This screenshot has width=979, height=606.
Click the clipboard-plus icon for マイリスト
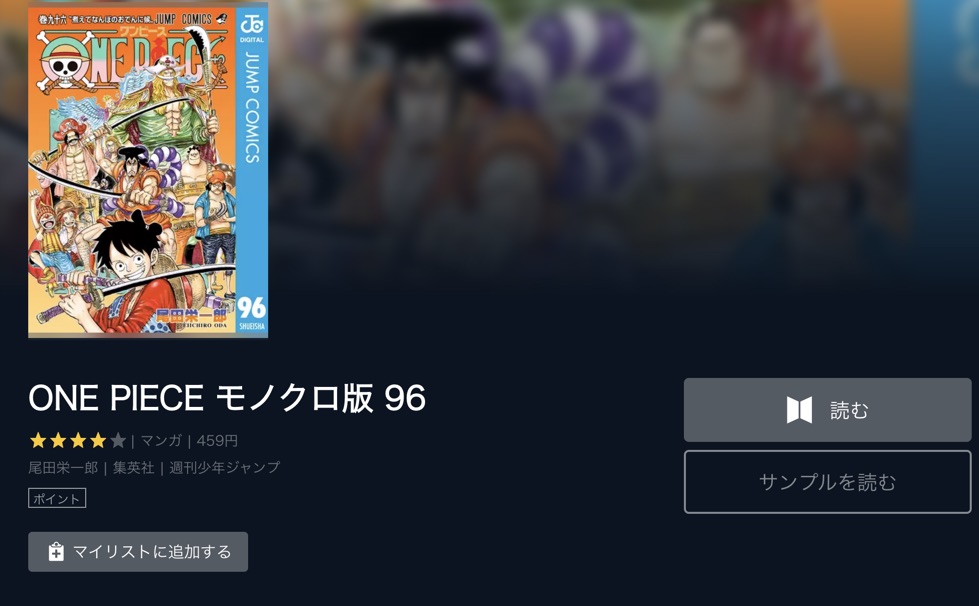pos(56,552)
